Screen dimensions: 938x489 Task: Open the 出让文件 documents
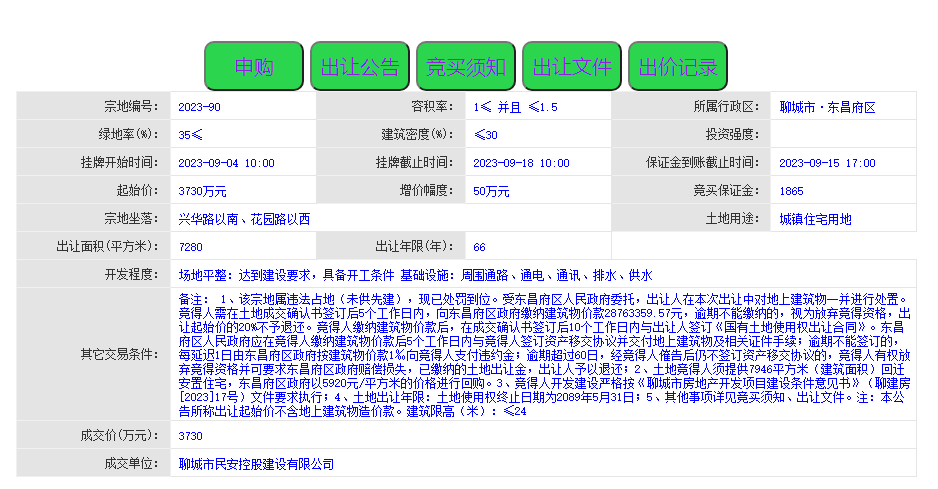[571, 67]
